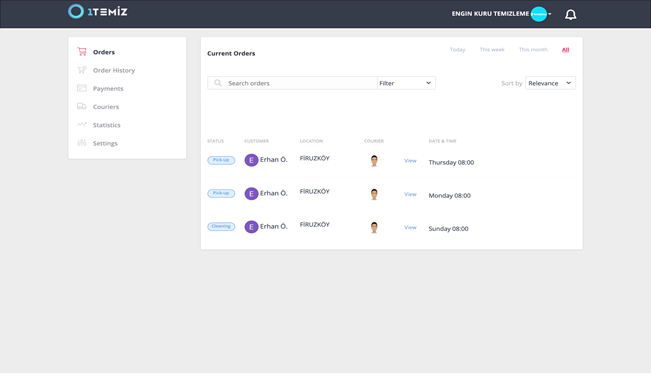651x377 pixels.
Task: Open the Filter dropdown
Action: tap(406, 83)
